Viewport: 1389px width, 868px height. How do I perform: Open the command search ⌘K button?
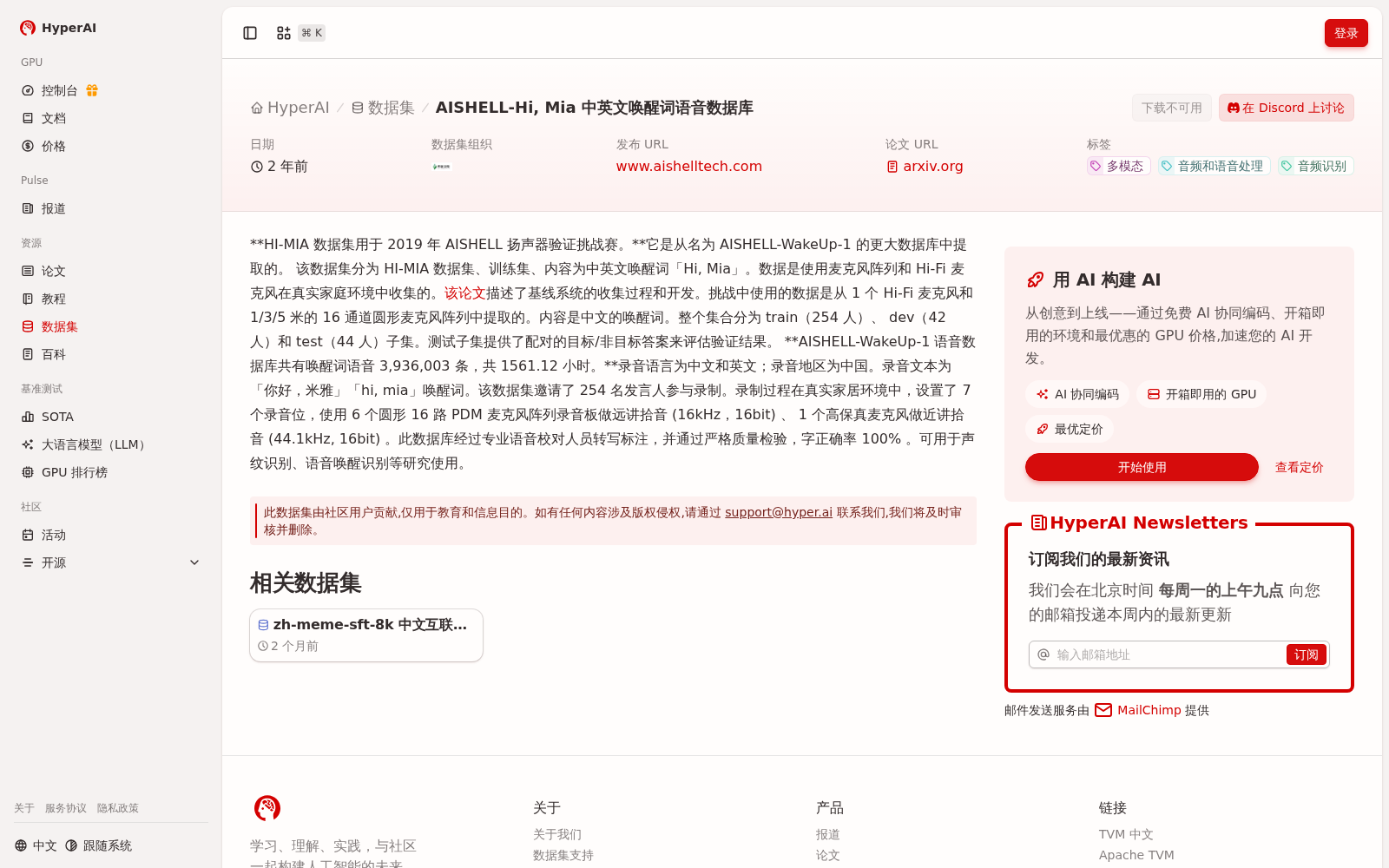coord(300,33)
